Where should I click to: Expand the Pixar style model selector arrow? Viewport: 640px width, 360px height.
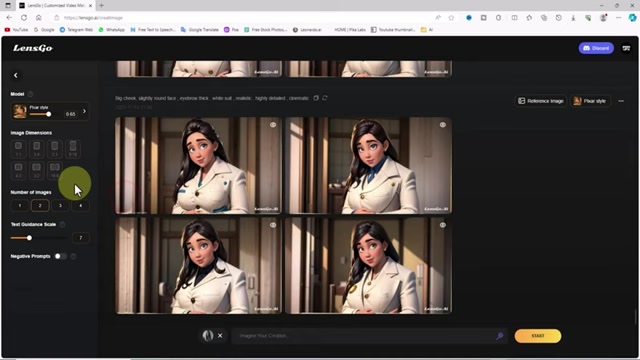(x=84, y=111)
